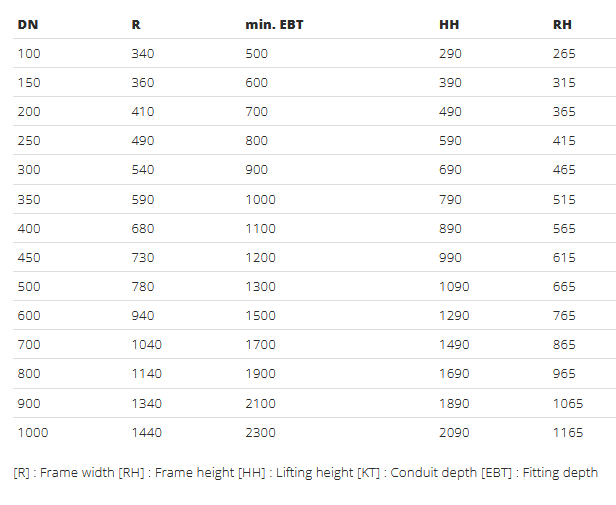616x505 pixels.
Task: Click R value 680
Action: (x=144, y=229)
